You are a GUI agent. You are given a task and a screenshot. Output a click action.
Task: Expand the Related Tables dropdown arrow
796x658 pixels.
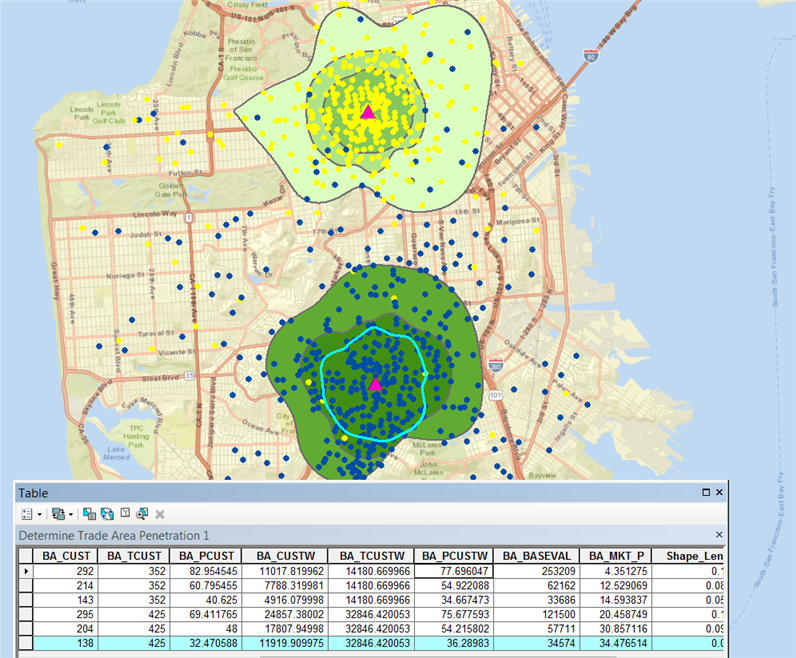coord(71,514)
